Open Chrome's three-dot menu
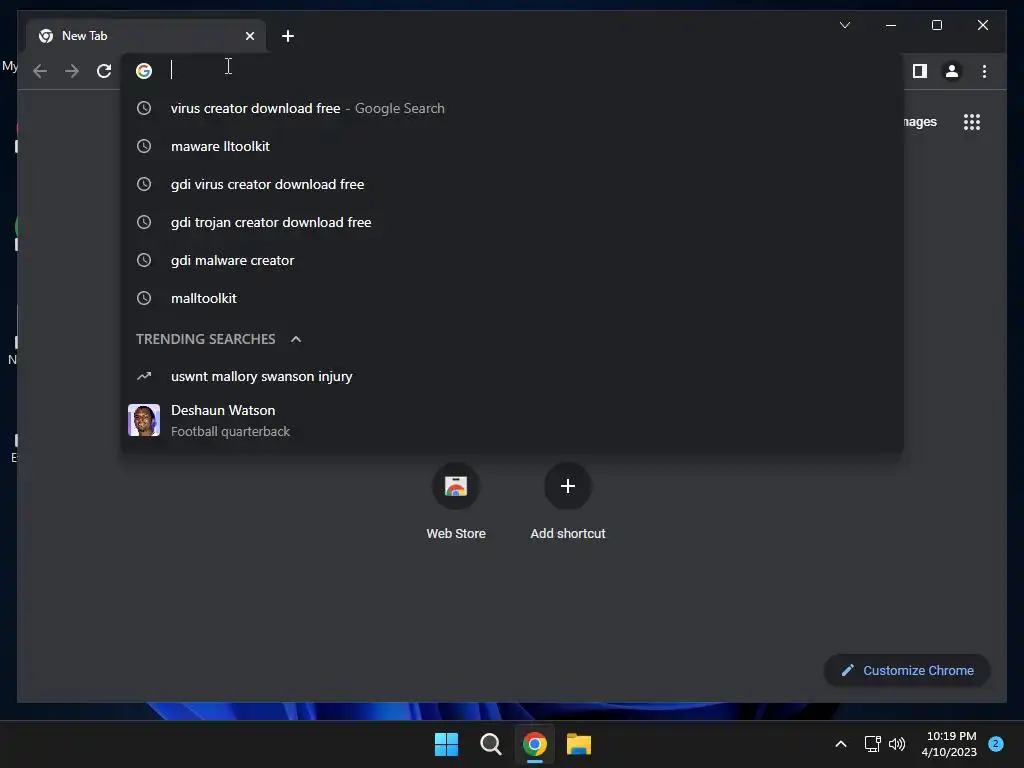1024x768 pixels. pyautogui.click(x=984, y=71)
